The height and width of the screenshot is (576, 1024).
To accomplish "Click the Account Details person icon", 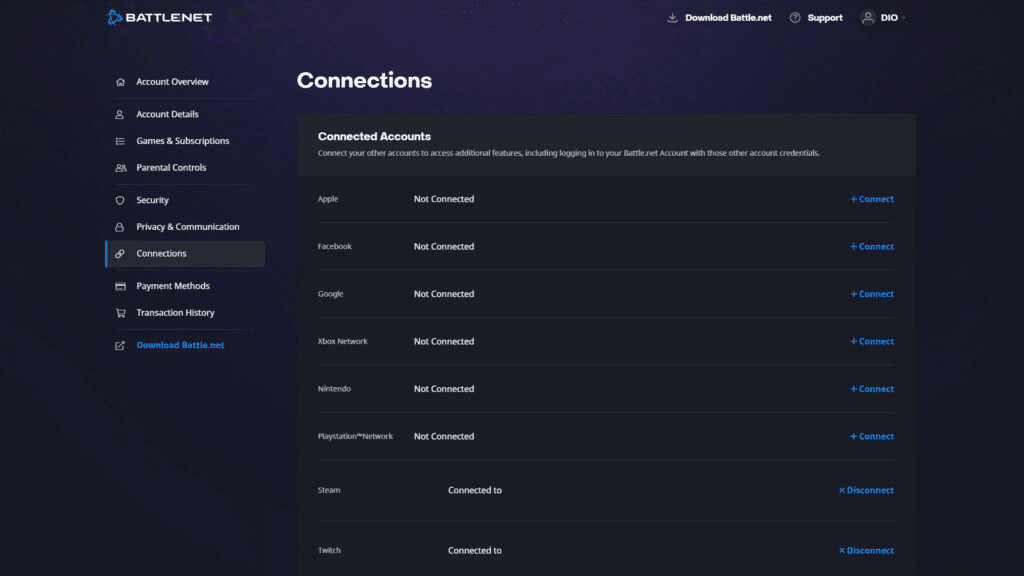I will pyautogui.click(x=119, y=113).
